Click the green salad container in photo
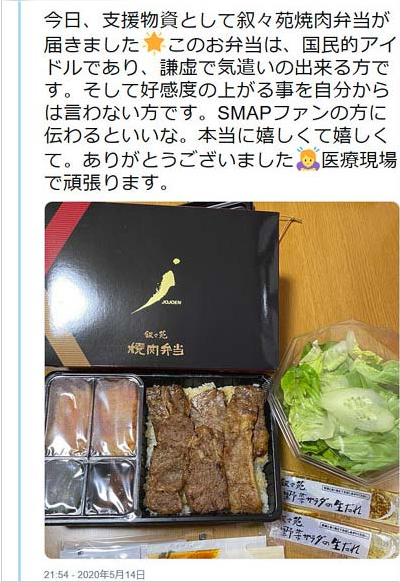The width and height of the screenshot is (400, 582). pos(335,401)
